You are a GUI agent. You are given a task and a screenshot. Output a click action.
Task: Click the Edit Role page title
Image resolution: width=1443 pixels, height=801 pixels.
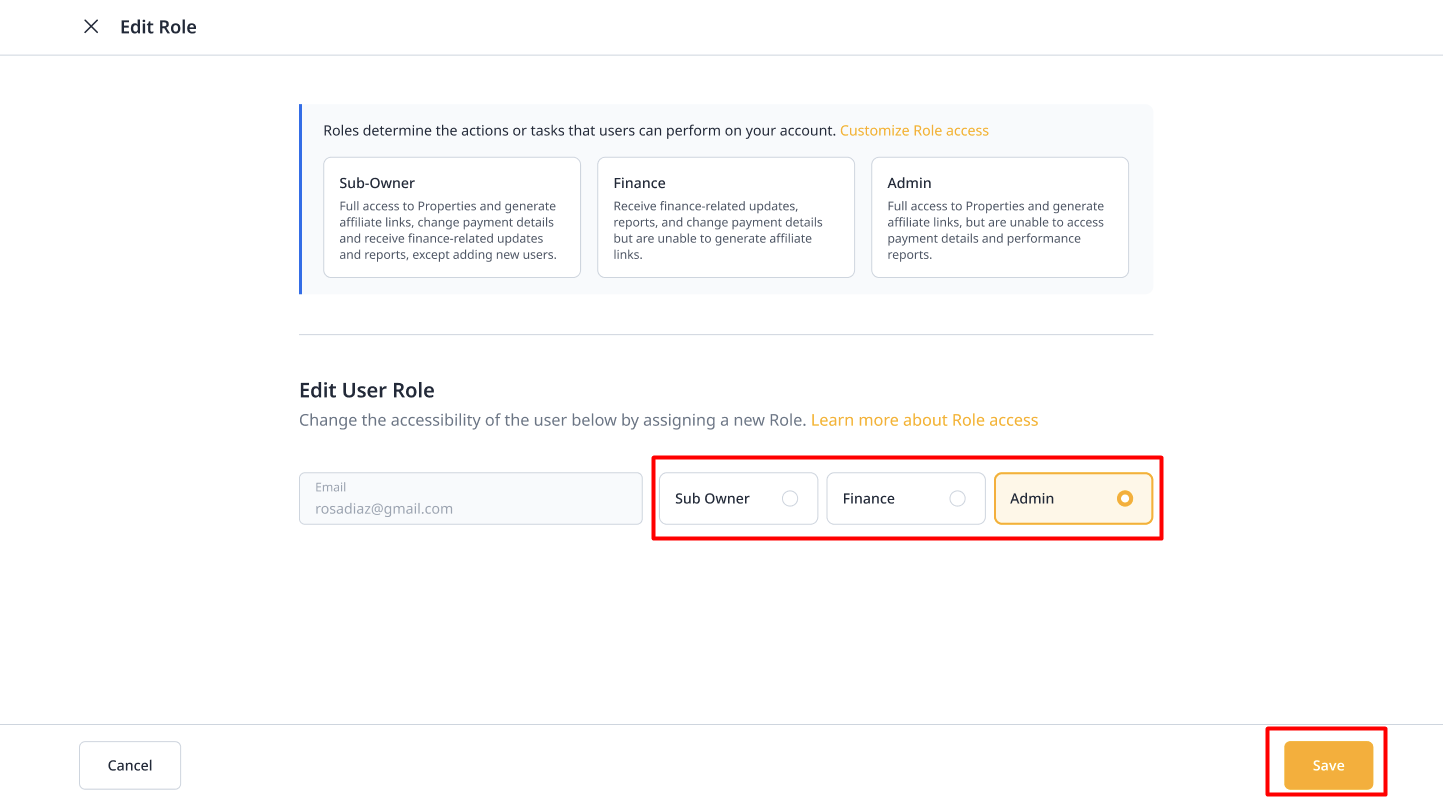pyautogui.click(x=158, y=27)
